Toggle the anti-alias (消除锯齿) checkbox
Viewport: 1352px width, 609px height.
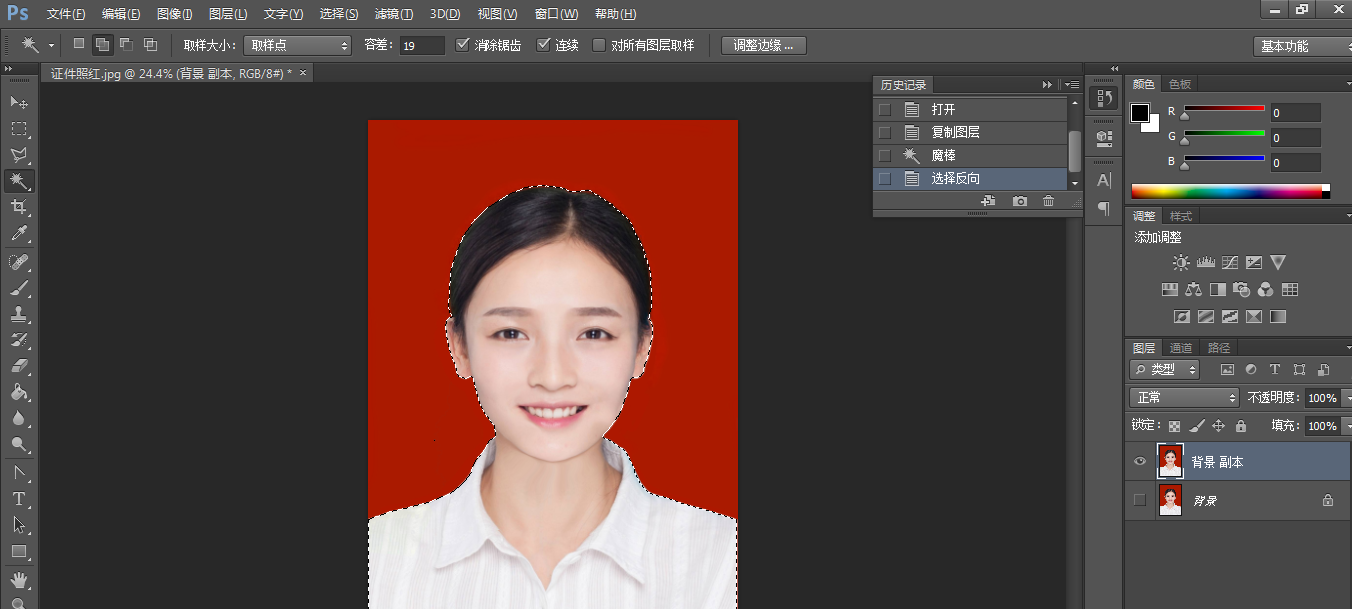pyautogui.click(x=462, y=45)
